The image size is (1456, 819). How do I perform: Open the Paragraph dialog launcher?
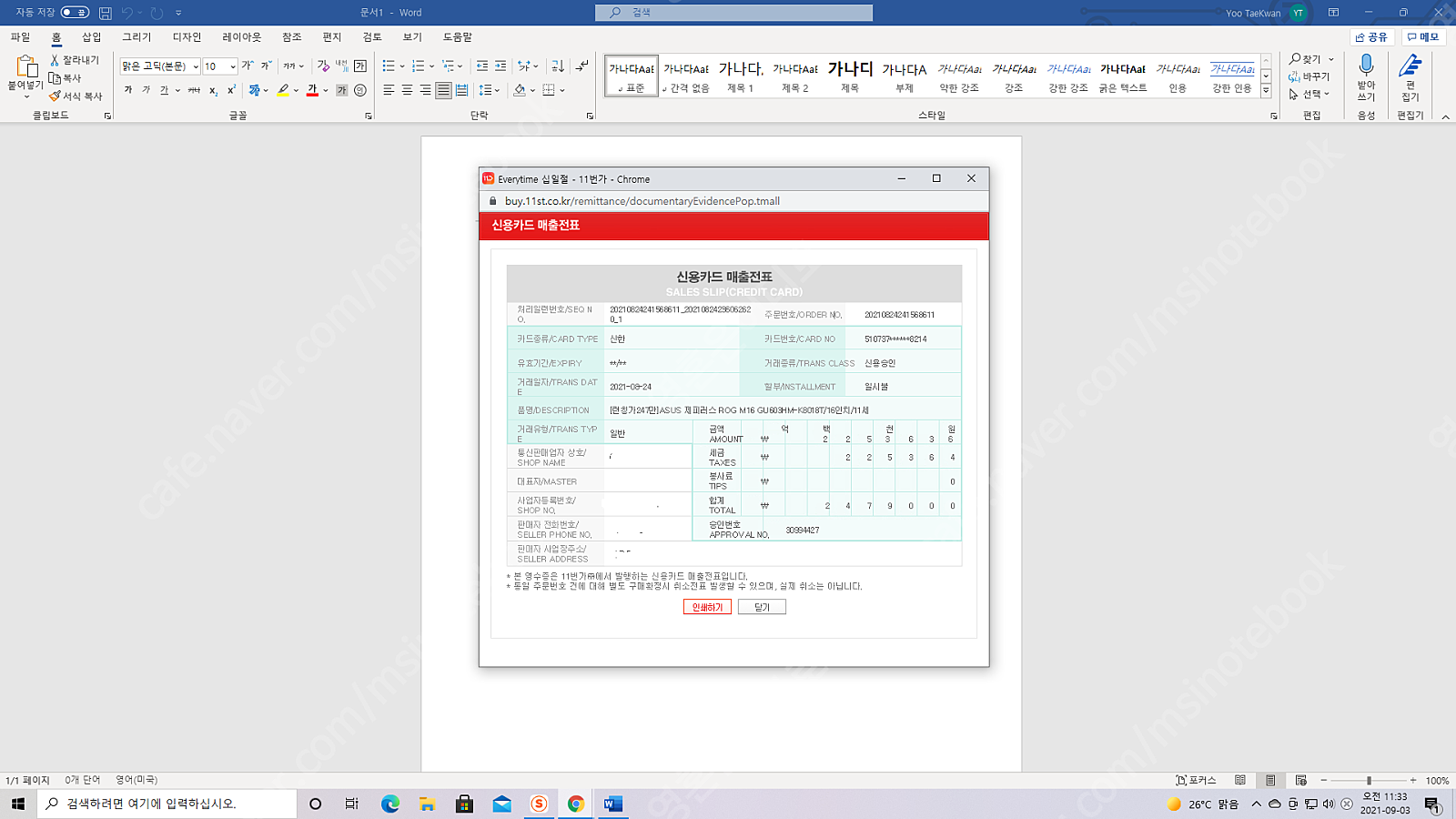590,116
